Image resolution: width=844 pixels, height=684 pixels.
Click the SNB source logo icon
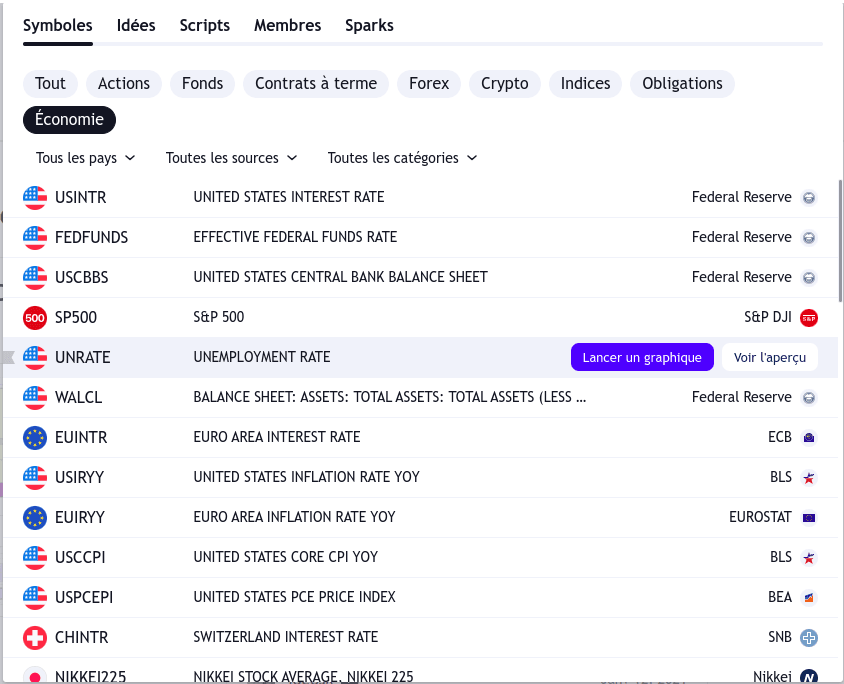(809, 637)
